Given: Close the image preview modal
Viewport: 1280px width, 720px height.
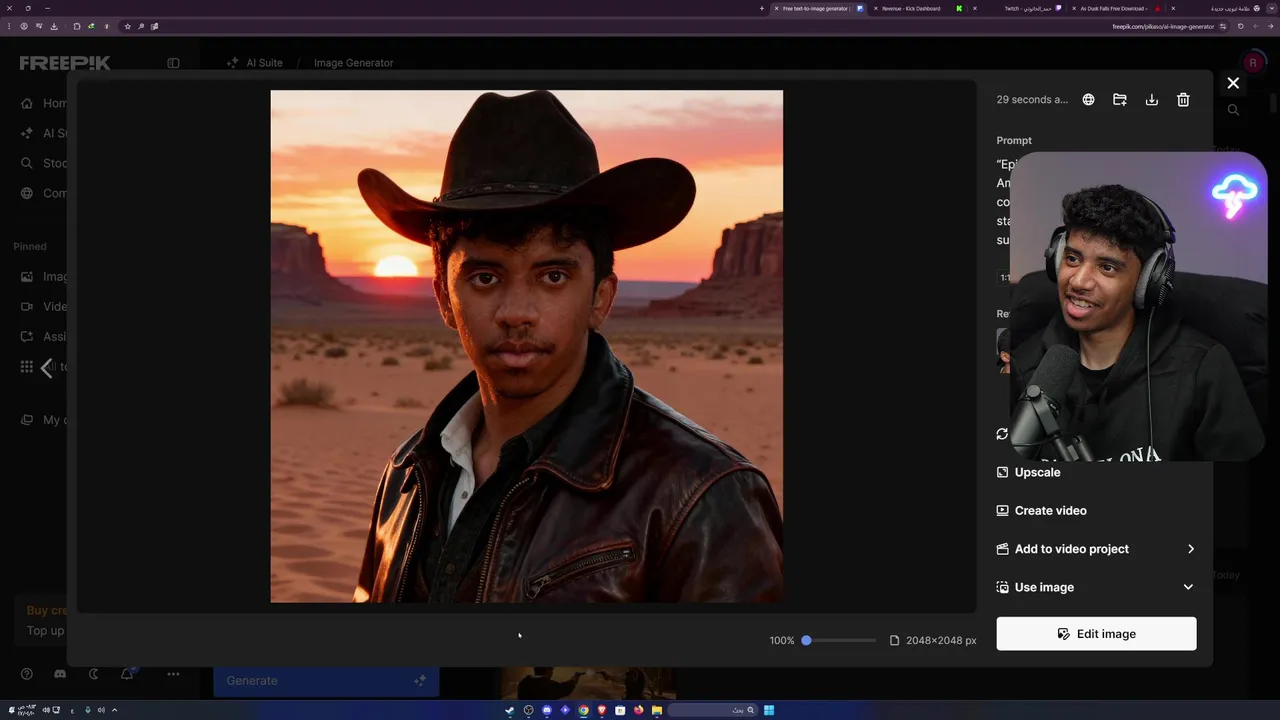Looking at the screenshot, I should tap(1233, 83).
